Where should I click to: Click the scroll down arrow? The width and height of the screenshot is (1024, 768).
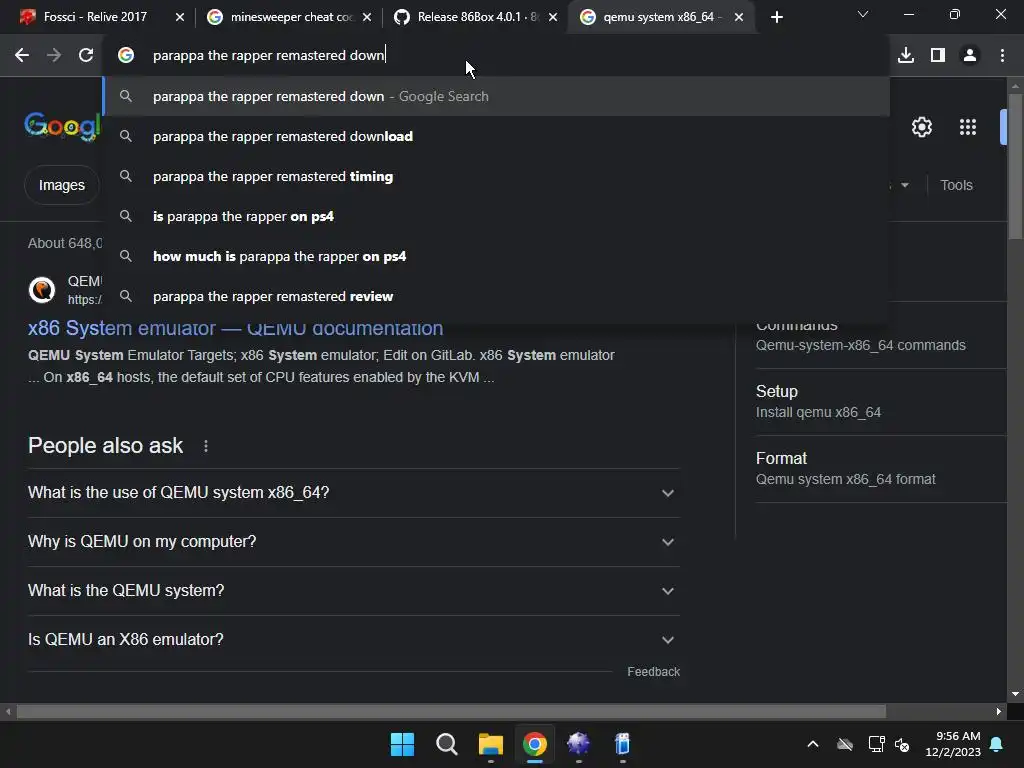pyautogui.click(x=1016, y=694)
